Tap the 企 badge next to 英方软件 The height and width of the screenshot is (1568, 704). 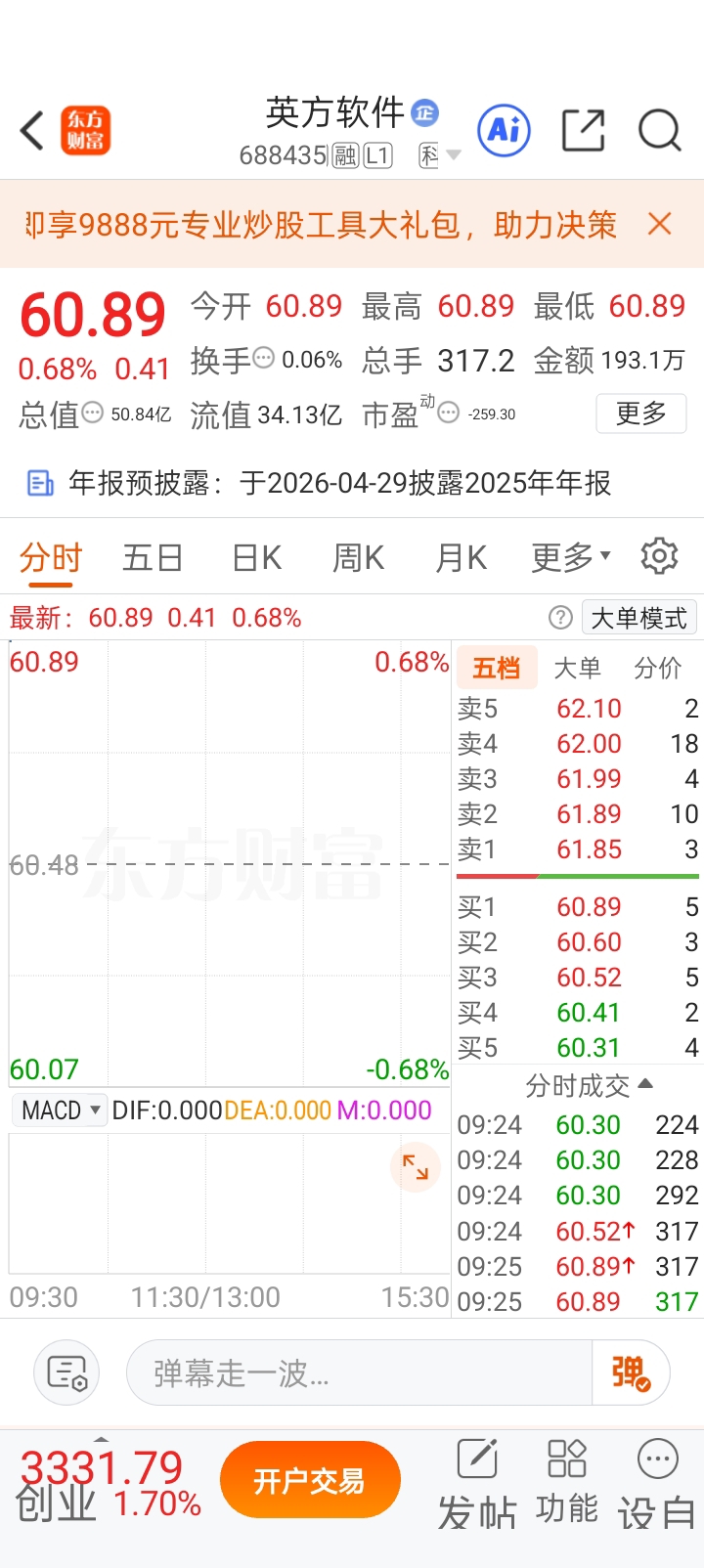tap(424, 112)
